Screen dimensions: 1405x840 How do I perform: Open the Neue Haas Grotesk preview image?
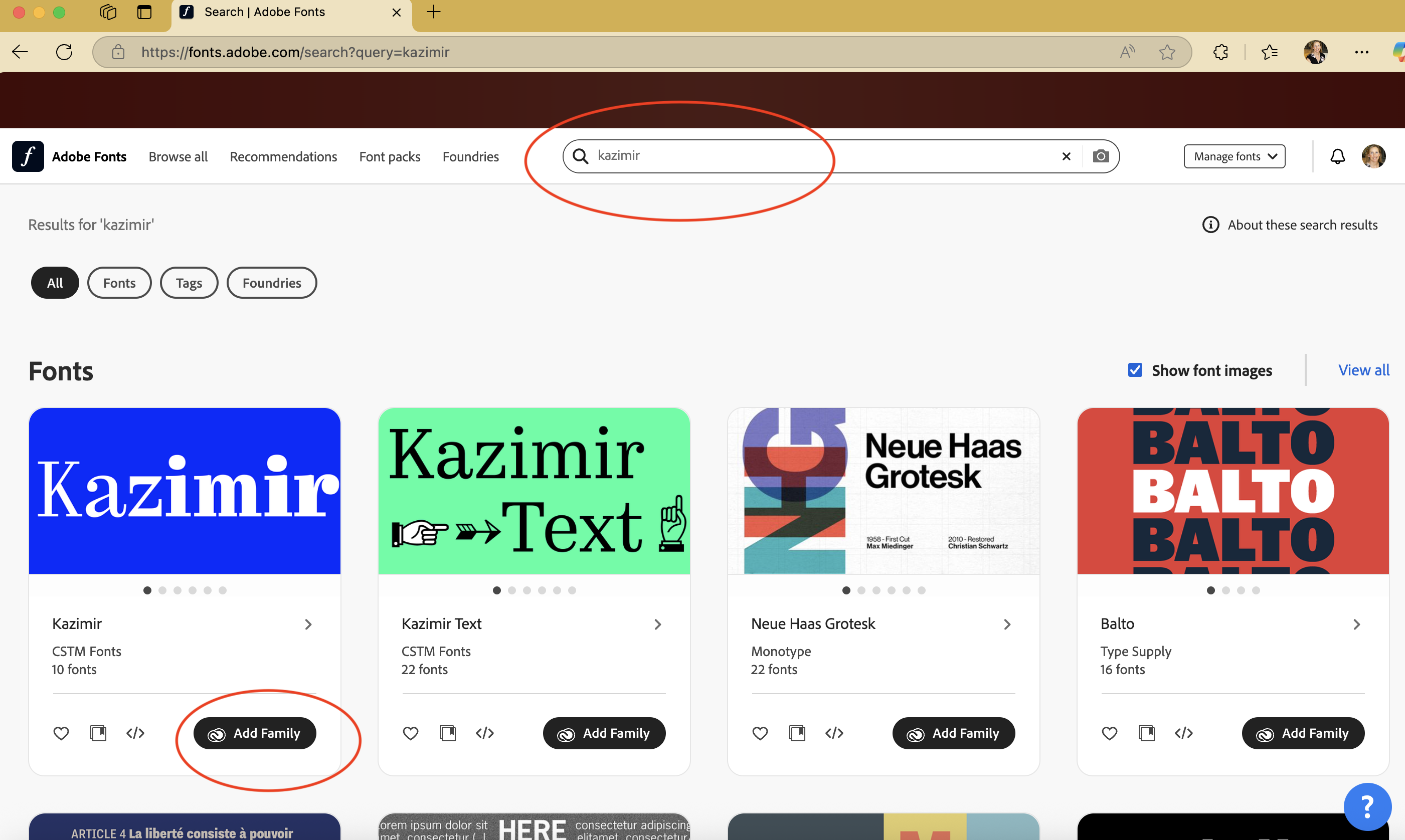point(884,491)
